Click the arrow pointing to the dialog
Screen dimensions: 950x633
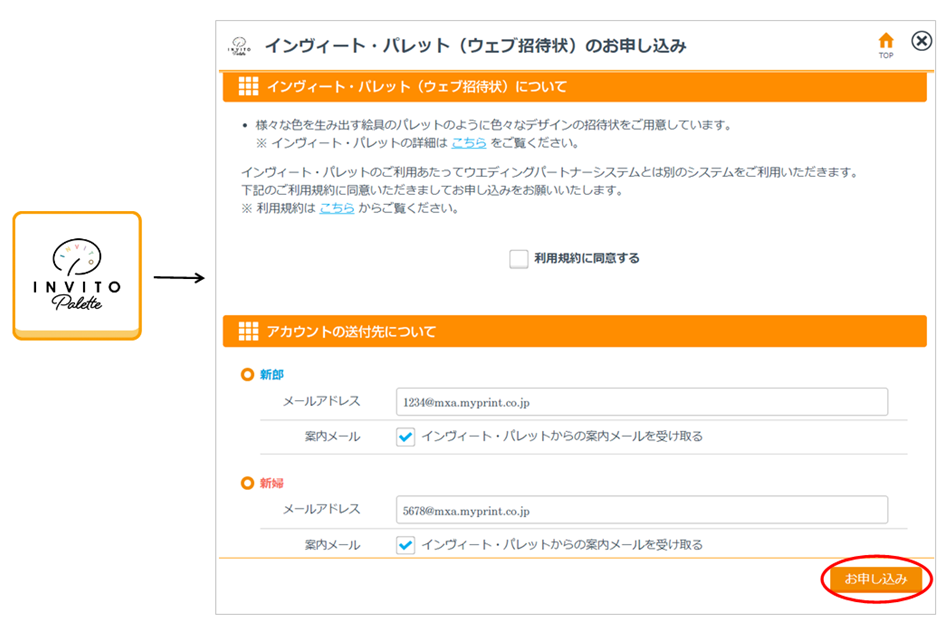click(178, 277)
